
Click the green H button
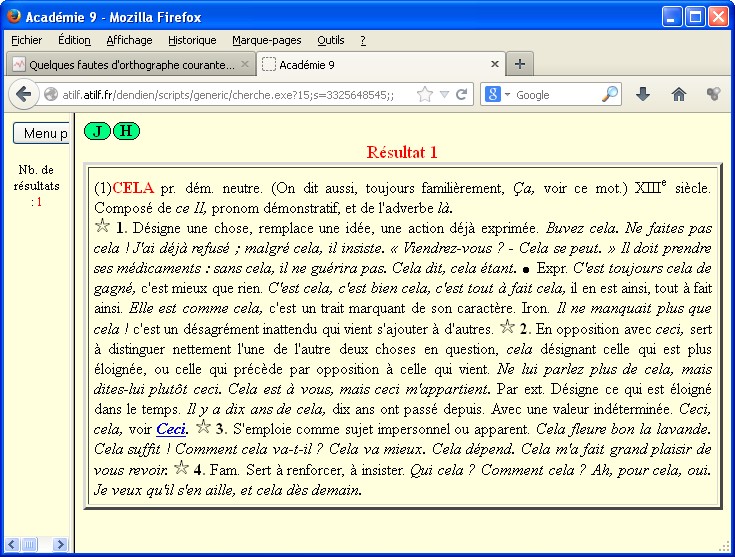(126, 131)
